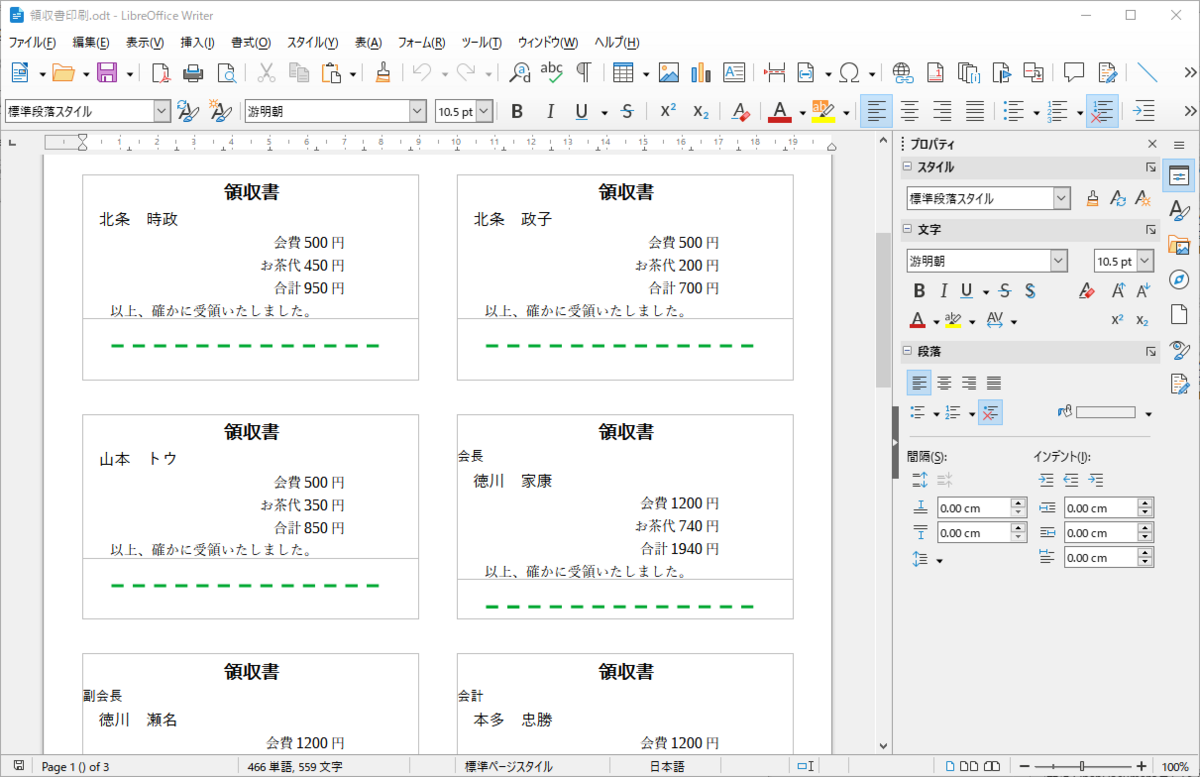Open paragraph style dropdown in the toolbar
This screenshot has height=777, width=1200.
coord(162,111)
